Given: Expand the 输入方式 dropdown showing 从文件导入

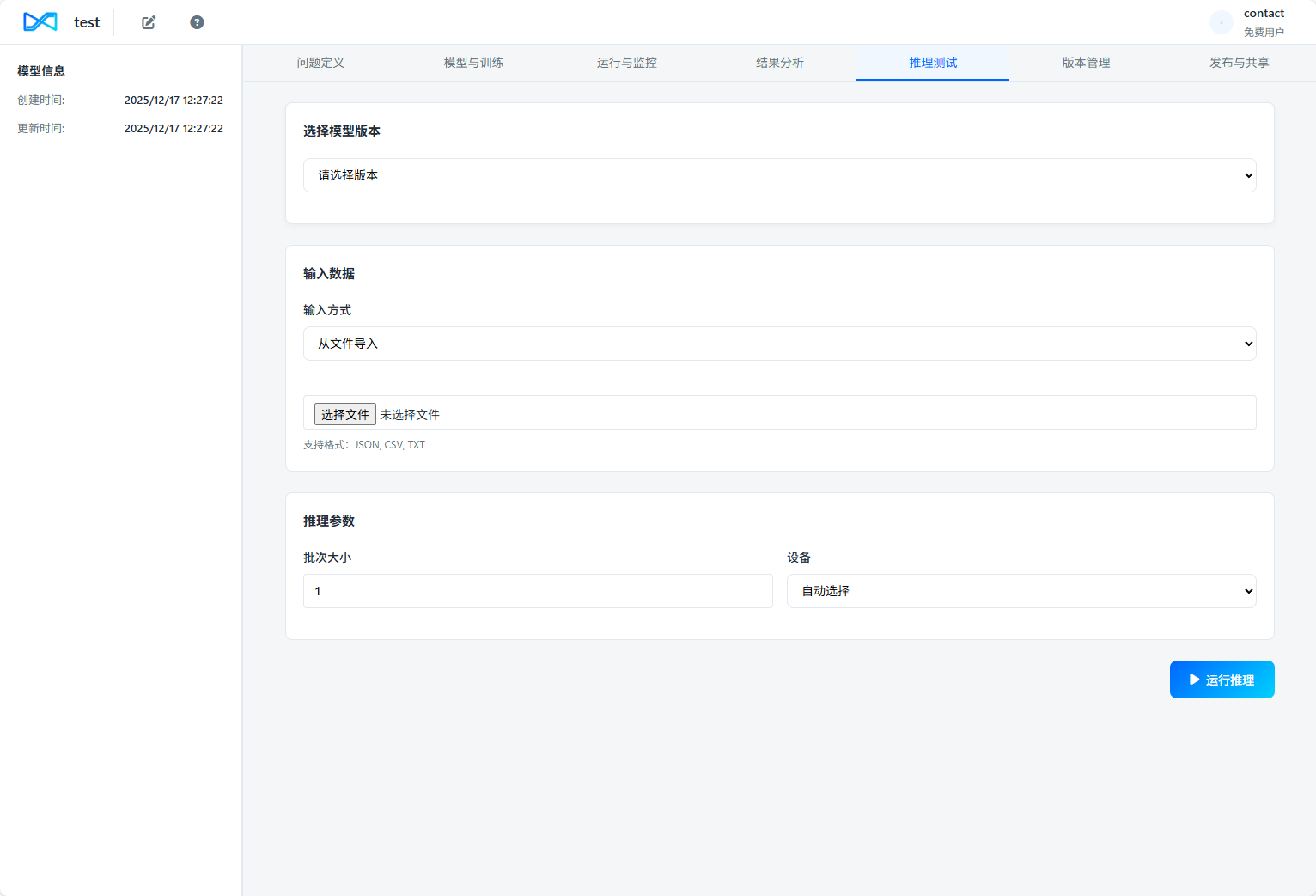Looking at the screenshot, I should click(779, 344).
